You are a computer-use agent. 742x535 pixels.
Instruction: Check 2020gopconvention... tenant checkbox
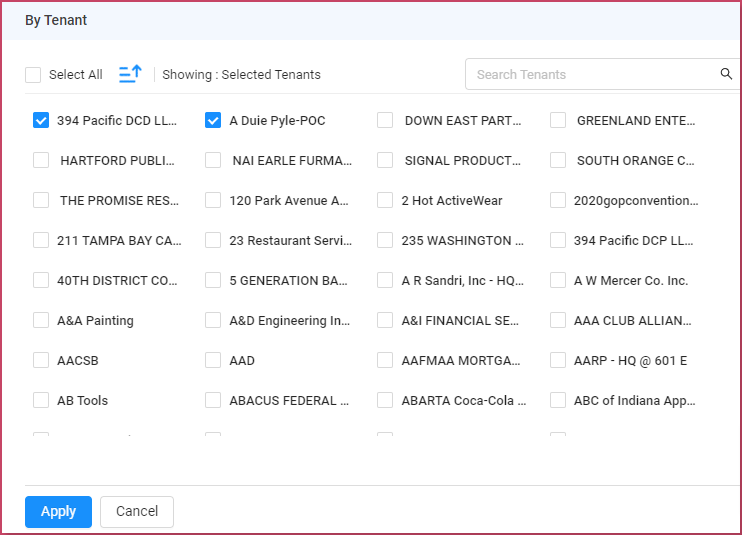coord(558,201)
